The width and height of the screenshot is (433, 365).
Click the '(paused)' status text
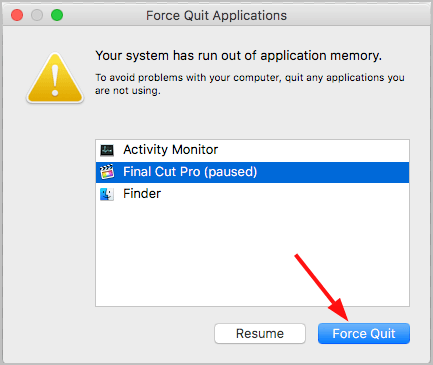point(231,172)
